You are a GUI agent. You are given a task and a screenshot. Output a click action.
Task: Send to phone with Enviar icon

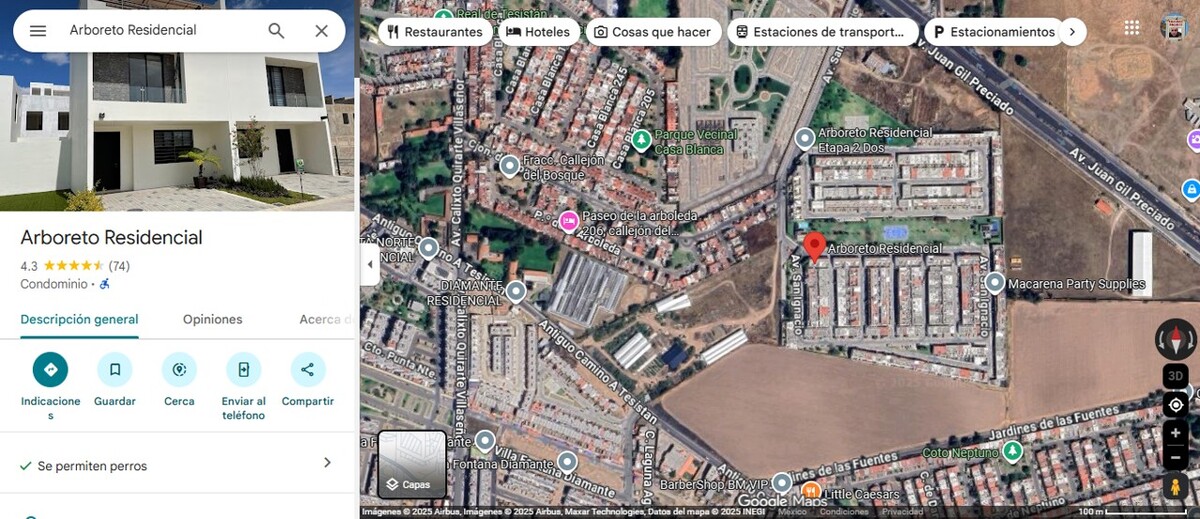(x=244, y=369)
